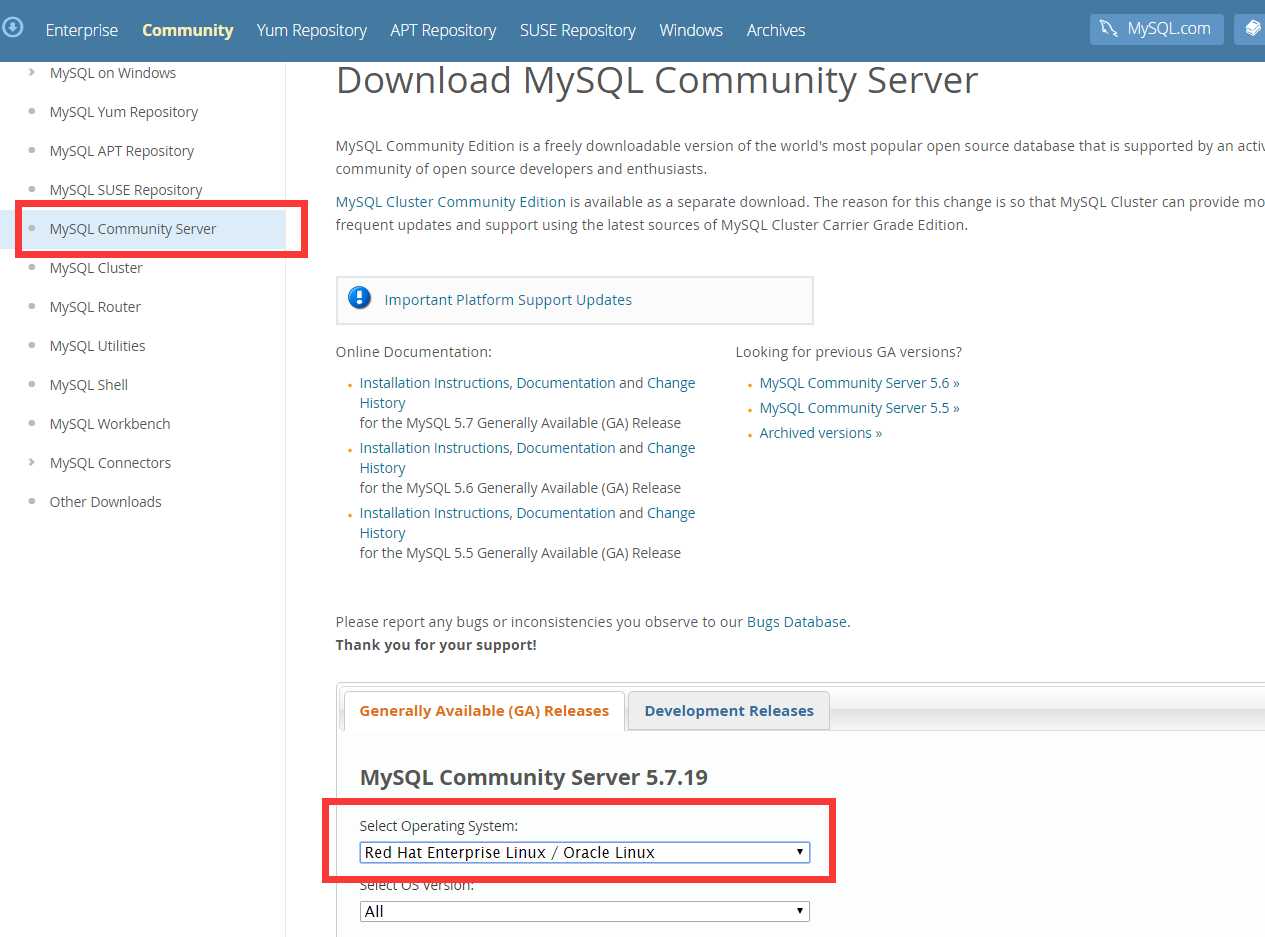Open the Yum Repository menu item

tap(312, 30)
